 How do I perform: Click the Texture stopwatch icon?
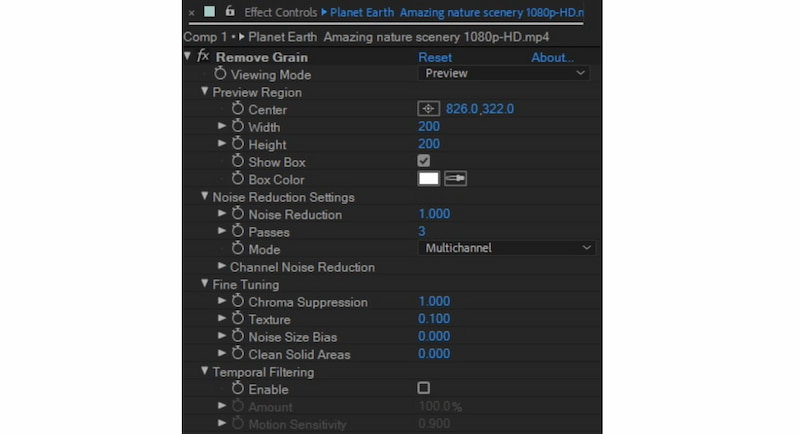[x=237, y=318]
